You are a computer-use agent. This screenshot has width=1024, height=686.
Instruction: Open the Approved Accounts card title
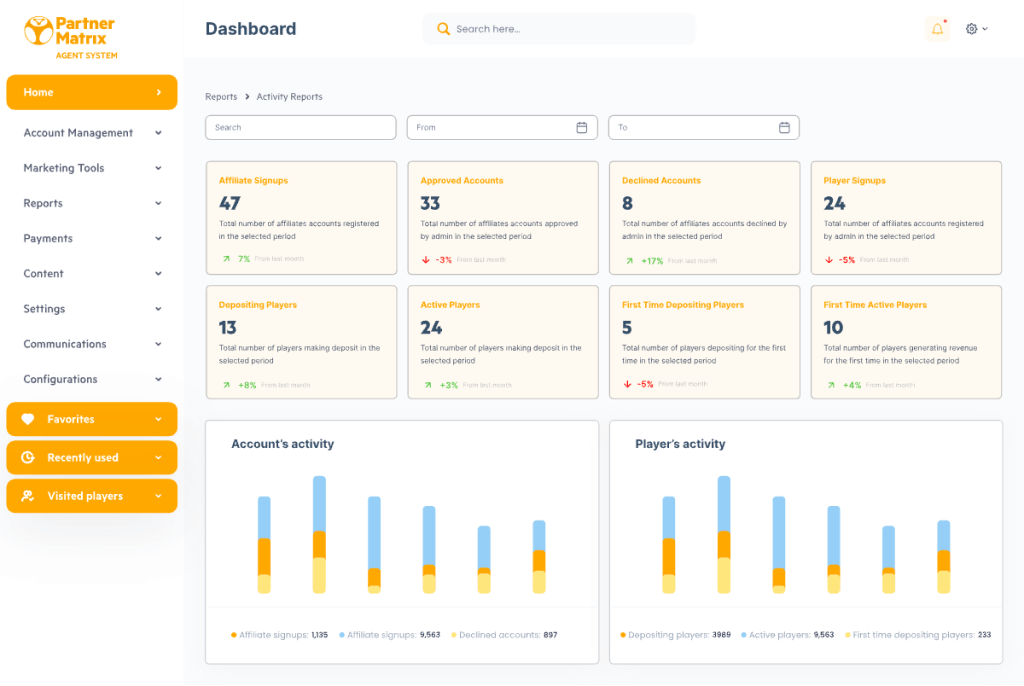[x=462, y=180]
